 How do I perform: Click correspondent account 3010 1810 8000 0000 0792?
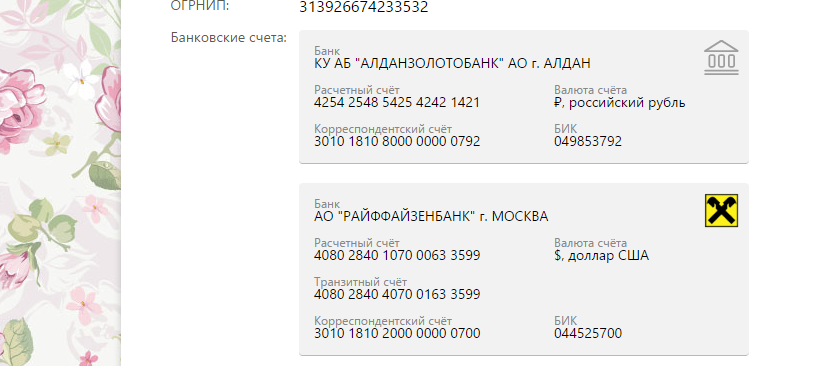[x=397, y=141]
